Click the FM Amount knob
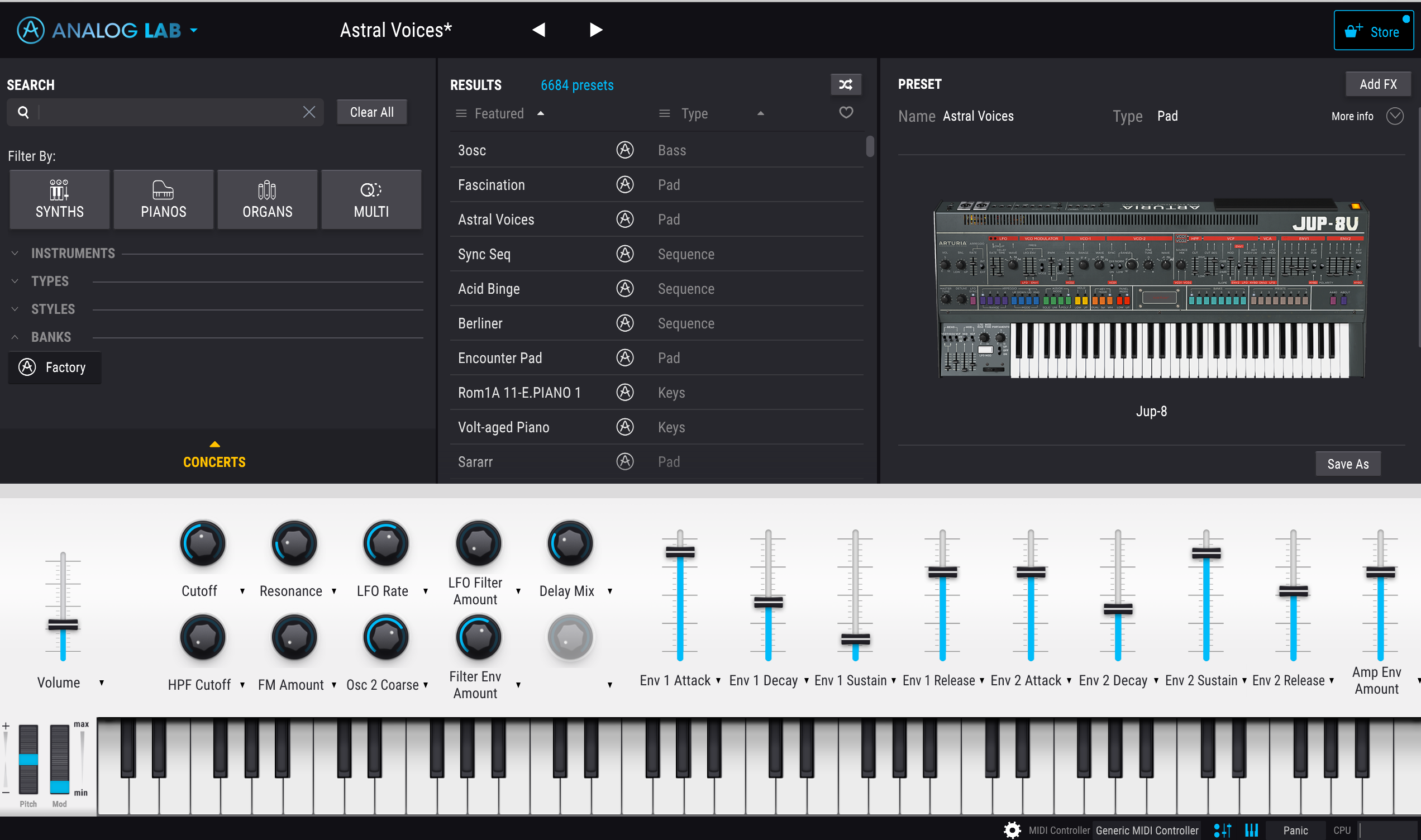1421x840 pixels. [x=294, y=637]
